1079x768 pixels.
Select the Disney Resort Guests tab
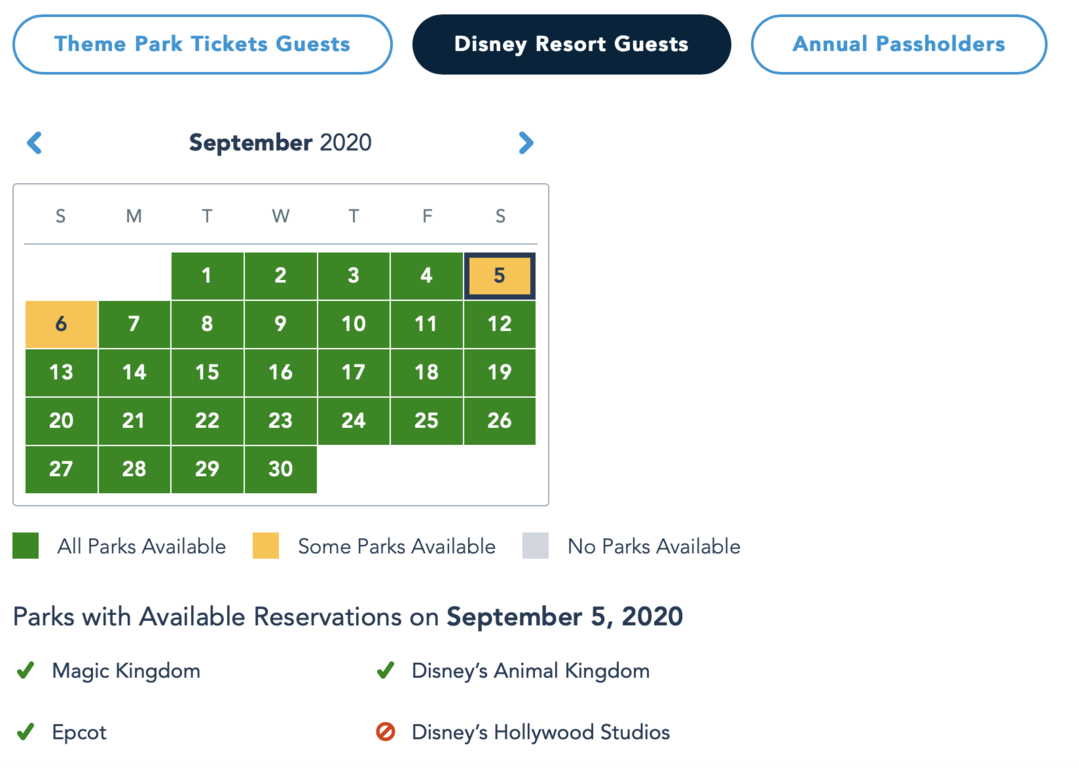571,44
